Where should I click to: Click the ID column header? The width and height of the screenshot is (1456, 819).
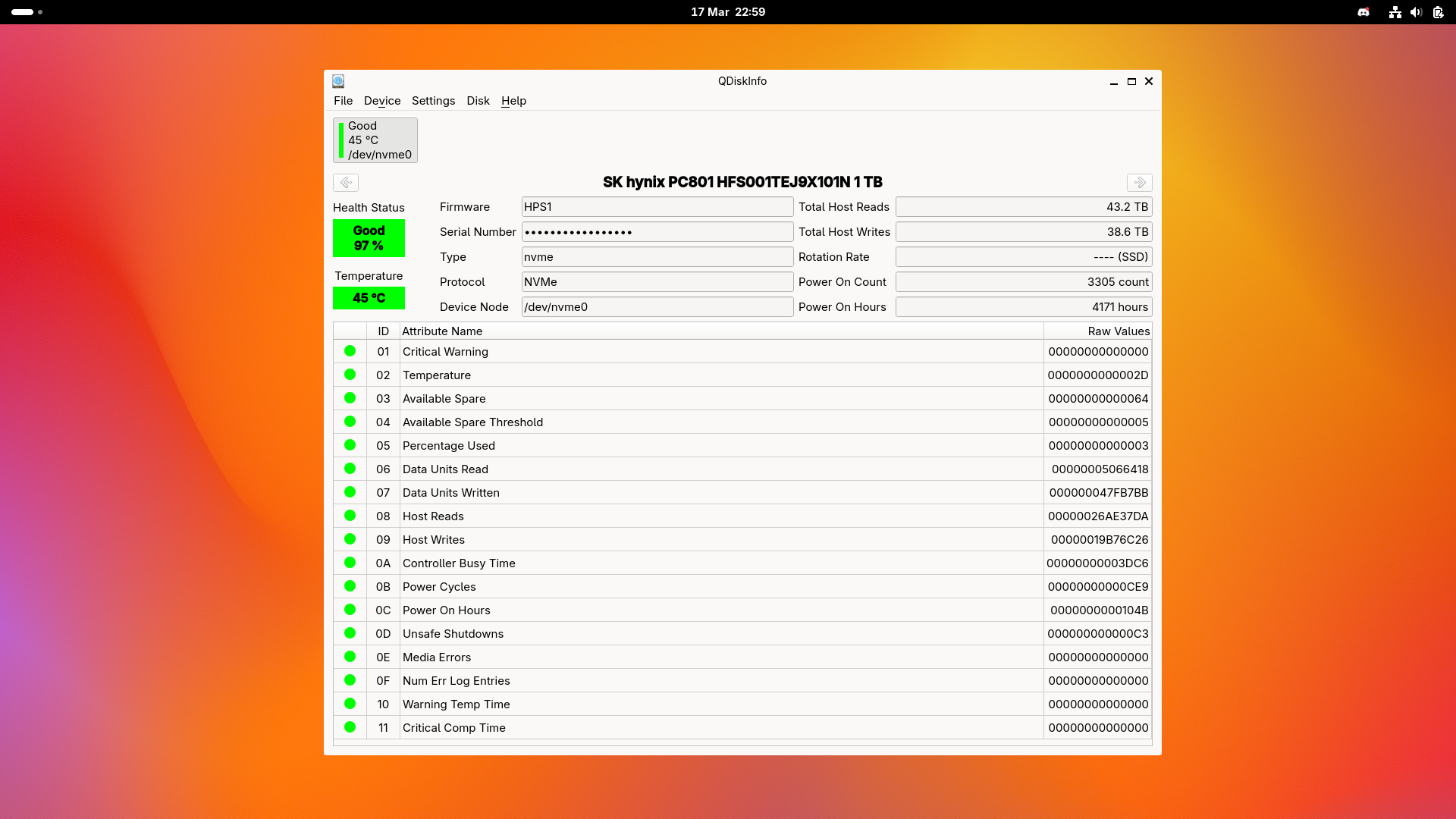383,331
